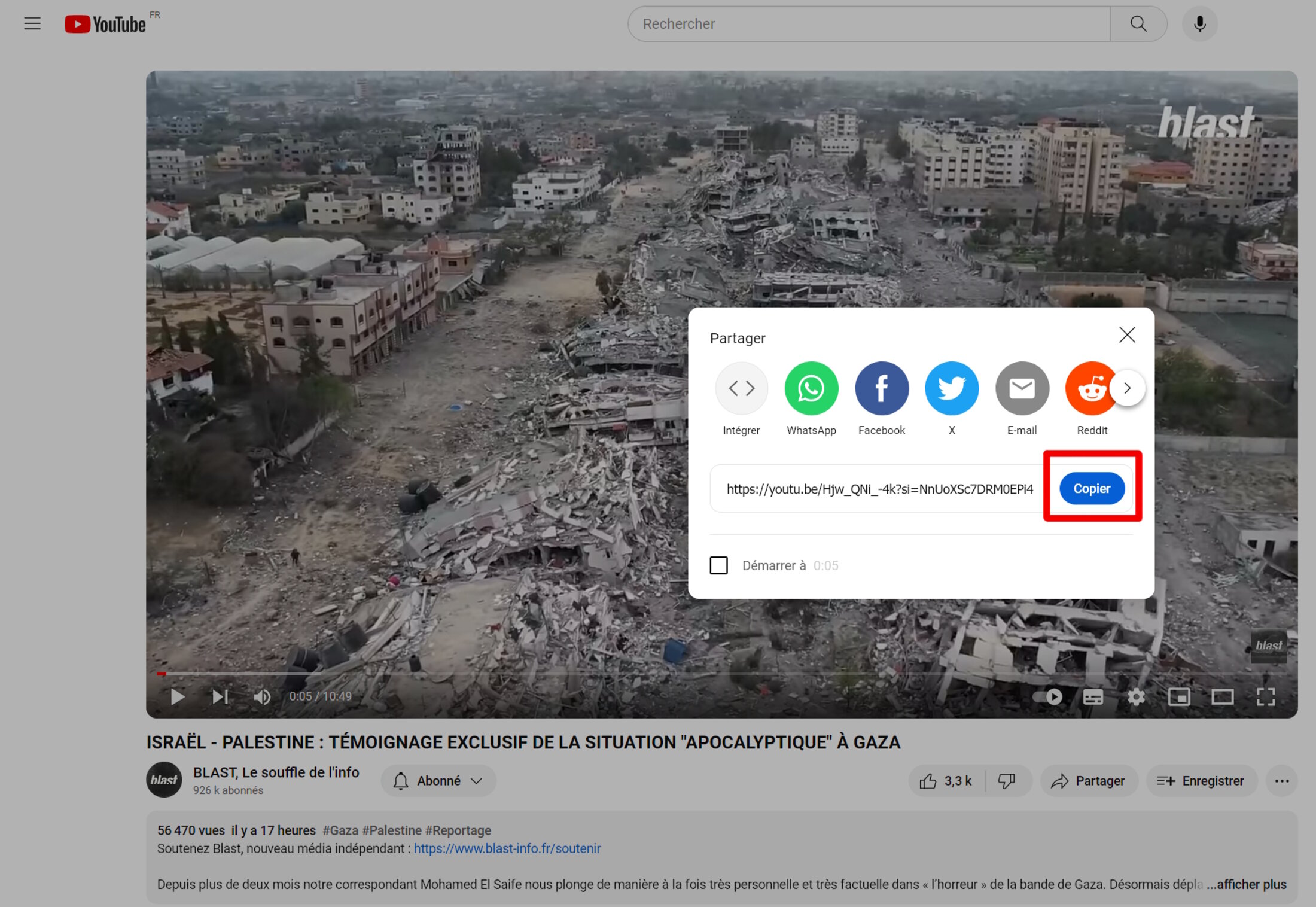The image size is (1316, 907).
Task: Expand description with afficher plus
Action: pos(1247,884)
